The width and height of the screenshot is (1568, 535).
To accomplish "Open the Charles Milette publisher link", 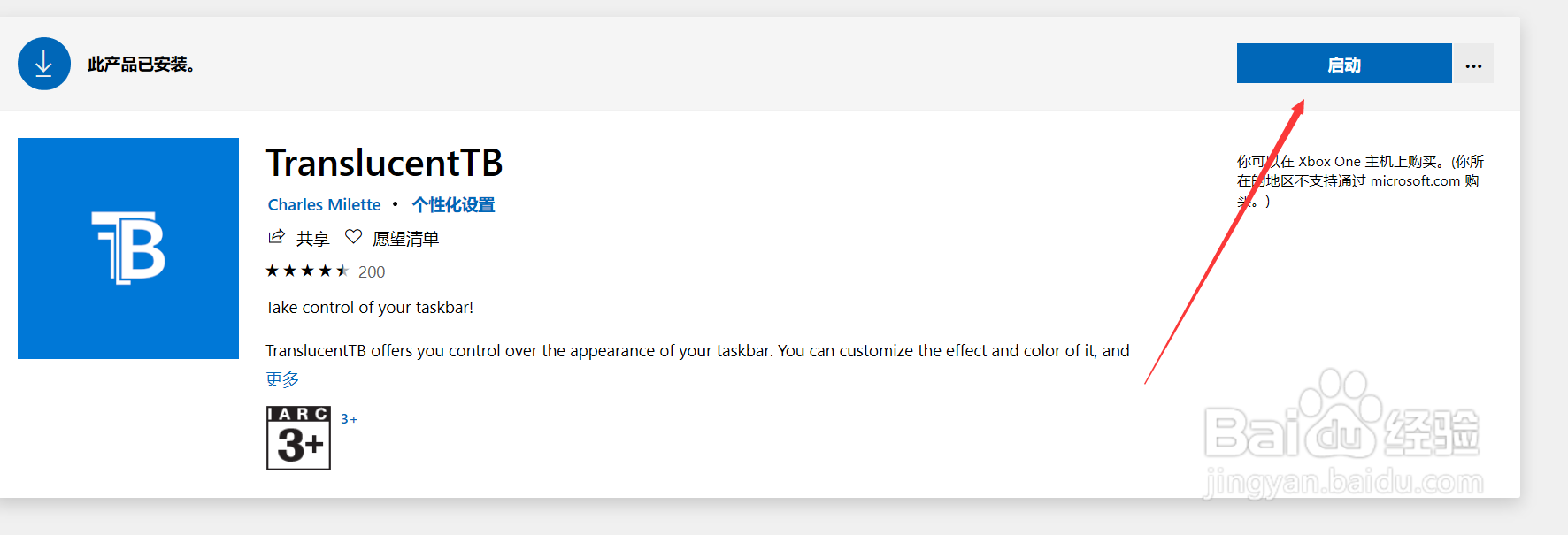I will coord(324,205).
